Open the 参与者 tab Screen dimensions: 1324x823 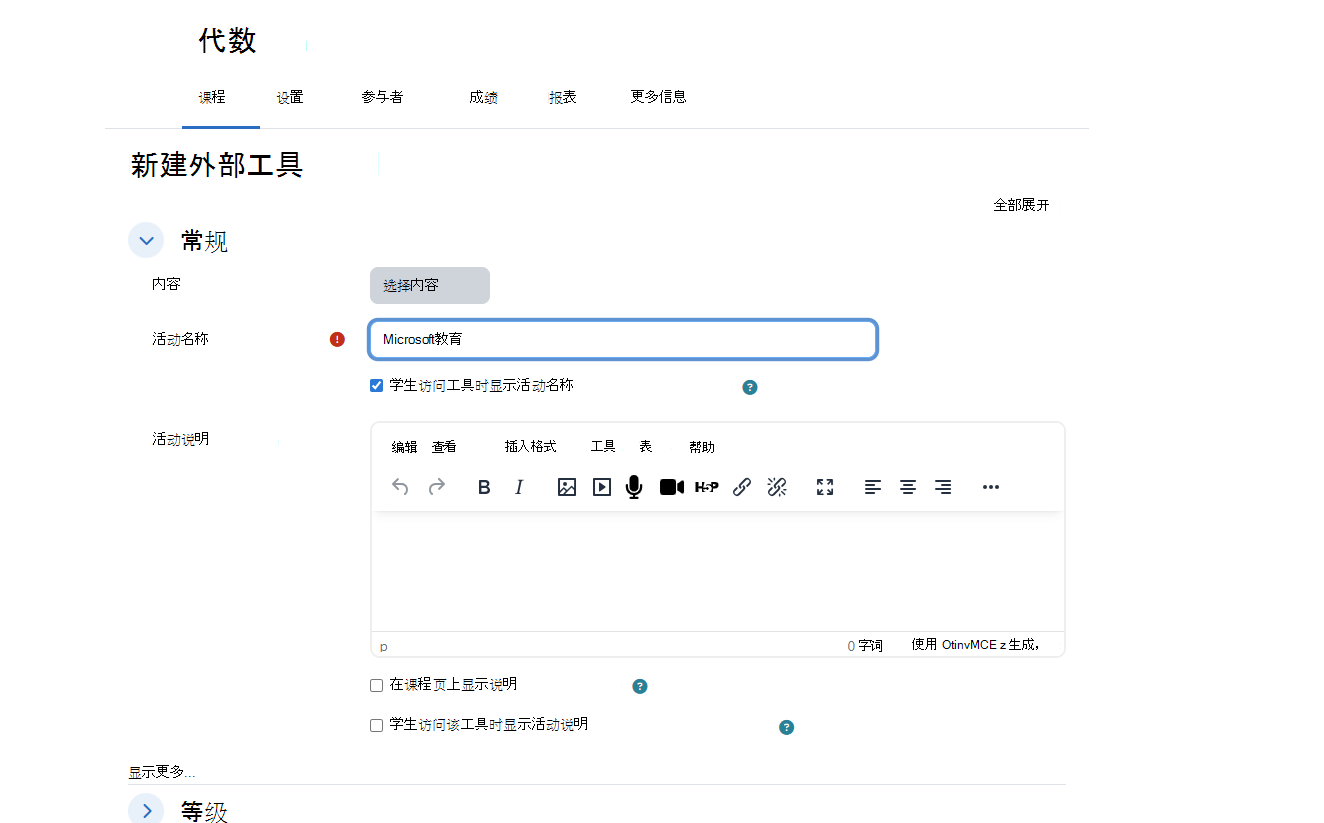(x=382, y=97)
